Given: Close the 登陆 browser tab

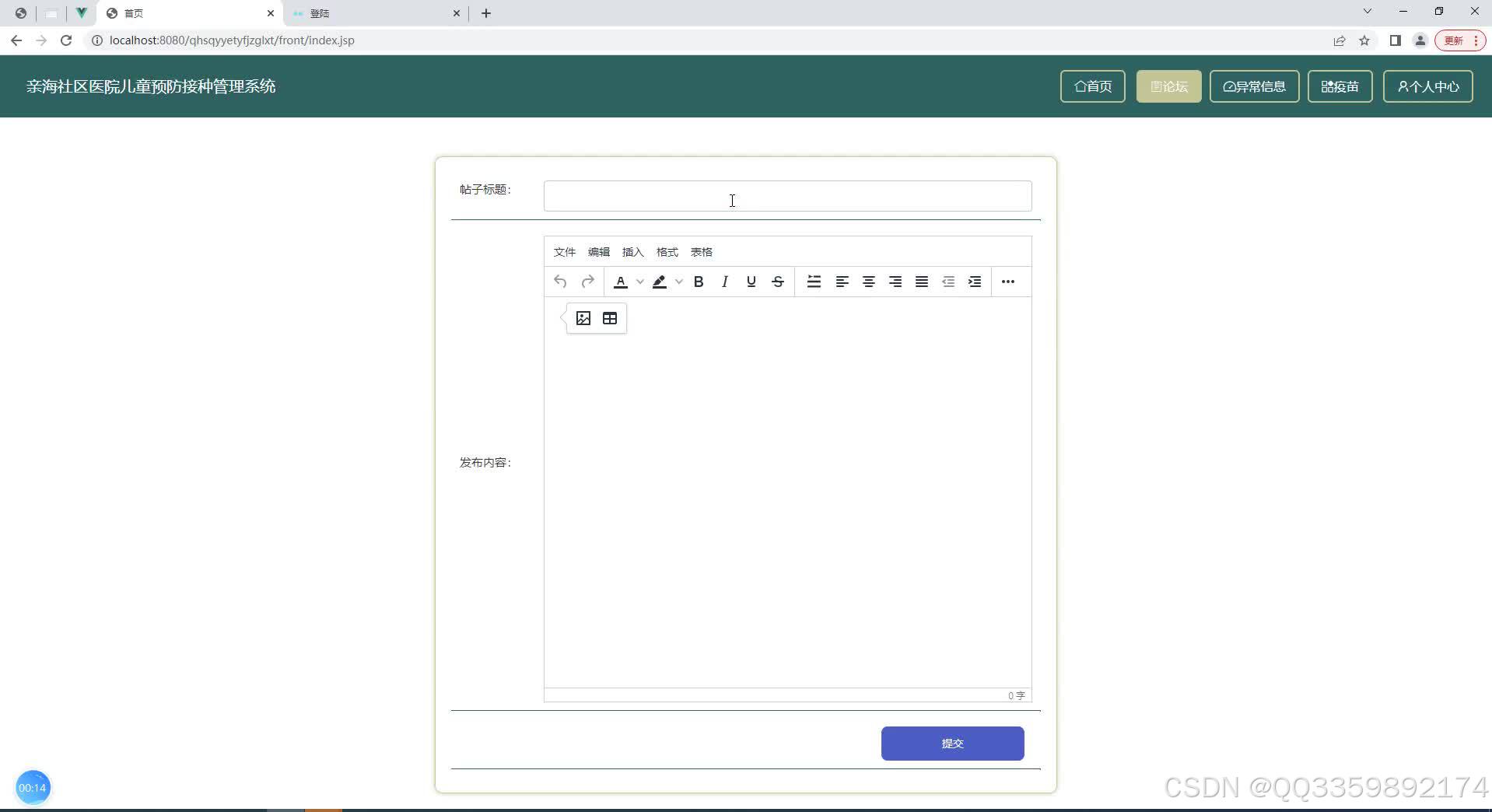Looking at the screenshot, I should [x=457, y=13].
